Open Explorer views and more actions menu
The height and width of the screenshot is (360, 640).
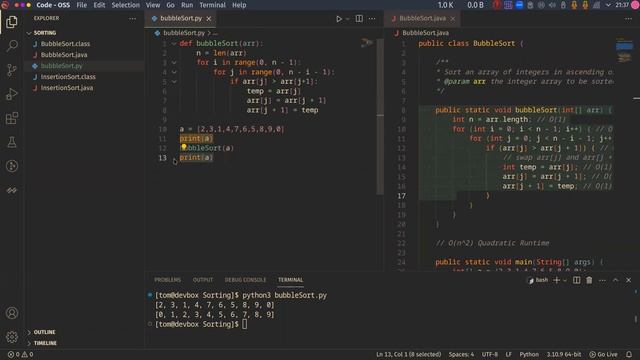coord(132,18)
